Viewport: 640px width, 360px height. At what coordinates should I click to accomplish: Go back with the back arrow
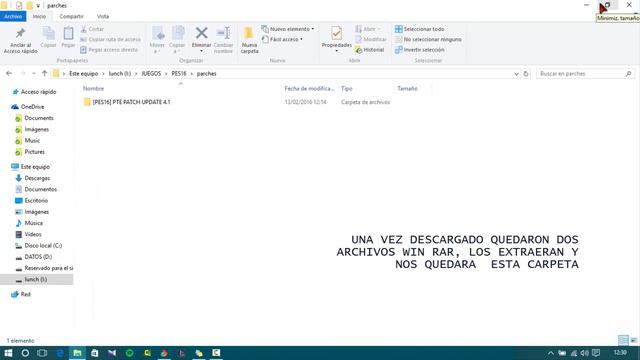9,73
